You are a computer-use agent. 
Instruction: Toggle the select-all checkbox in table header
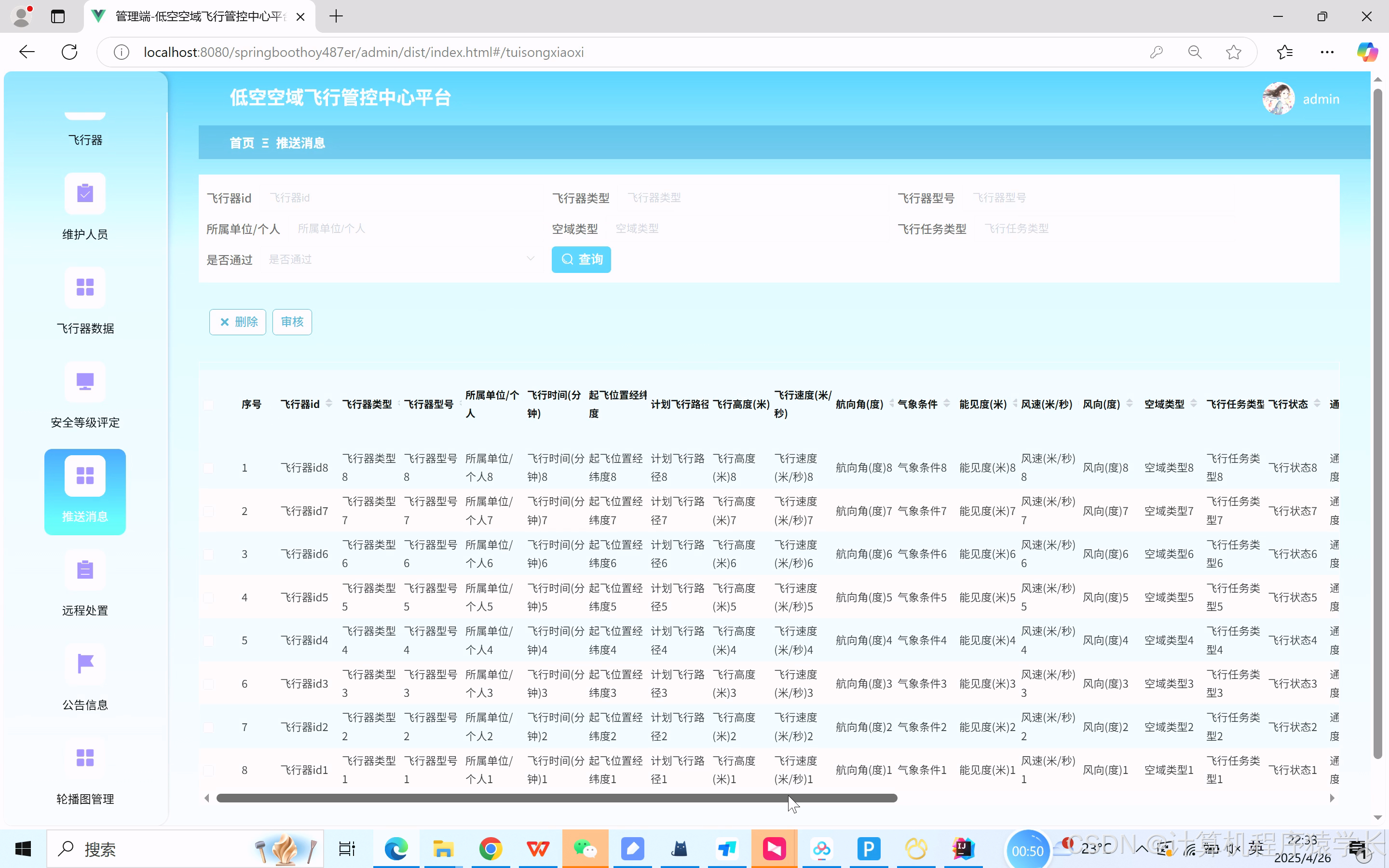[208, 405]
